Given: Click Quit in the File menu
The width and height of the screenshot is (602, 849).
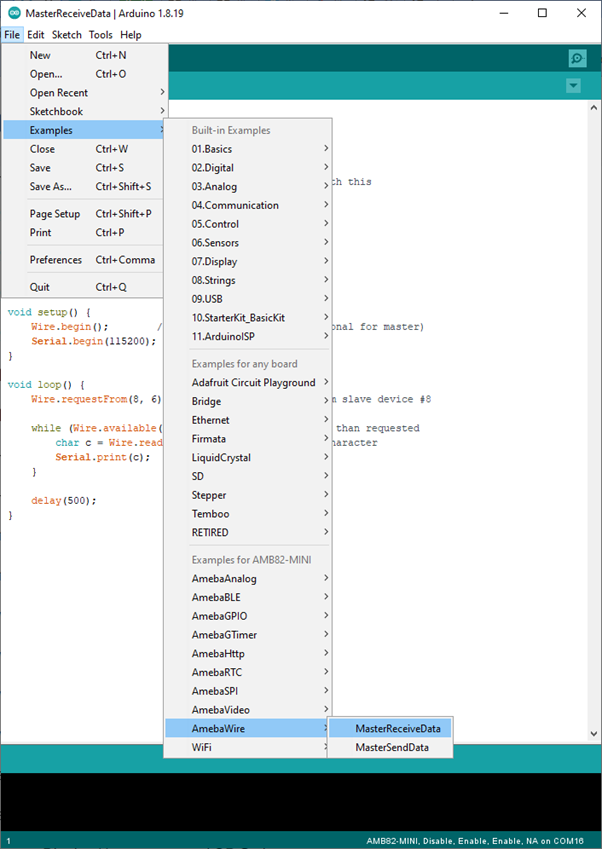Looking at the screenshot, I should click(x=40, y=287).
